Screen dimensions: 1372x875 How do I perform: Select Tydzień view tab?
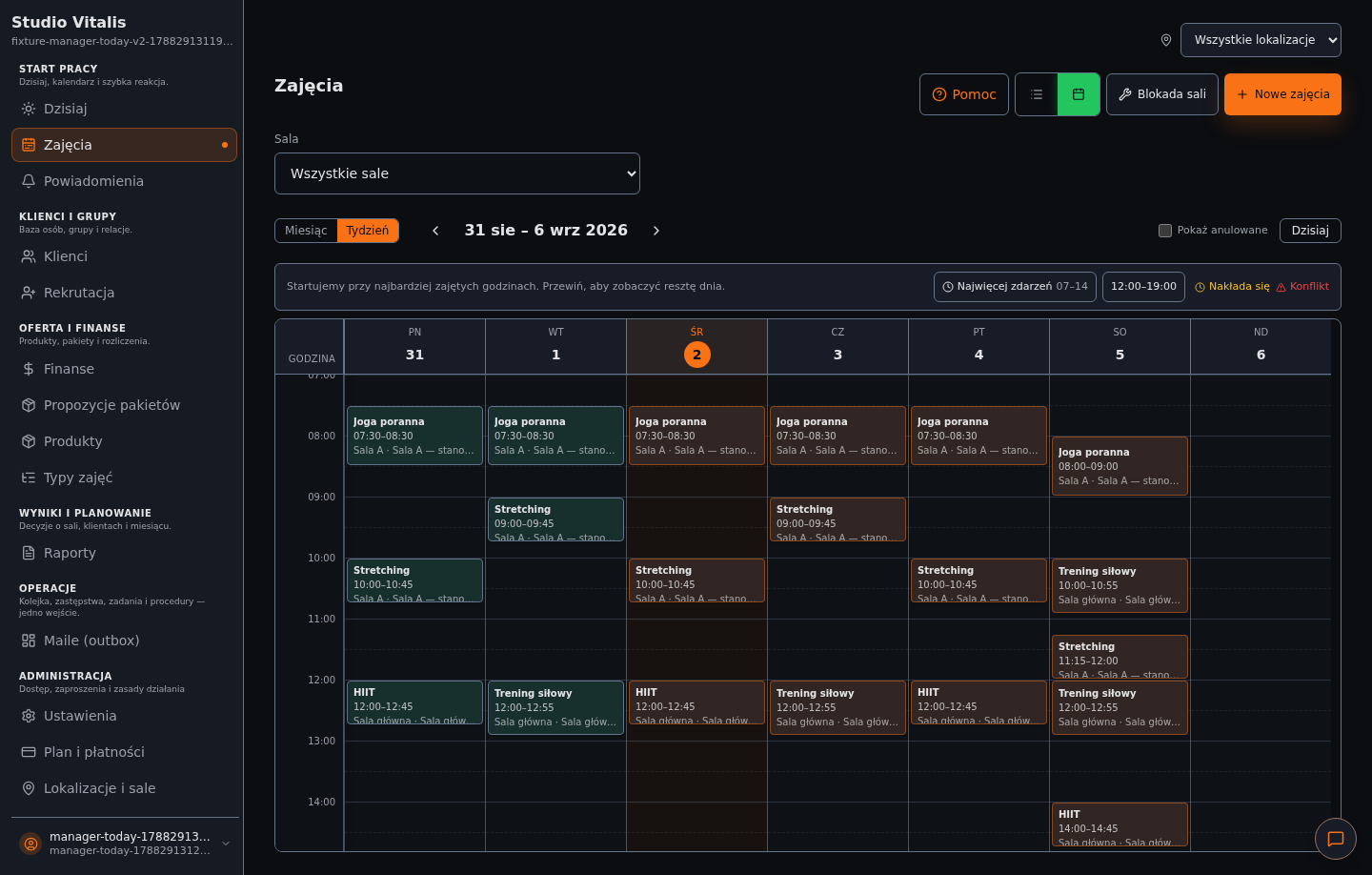(x=368, y=231)
